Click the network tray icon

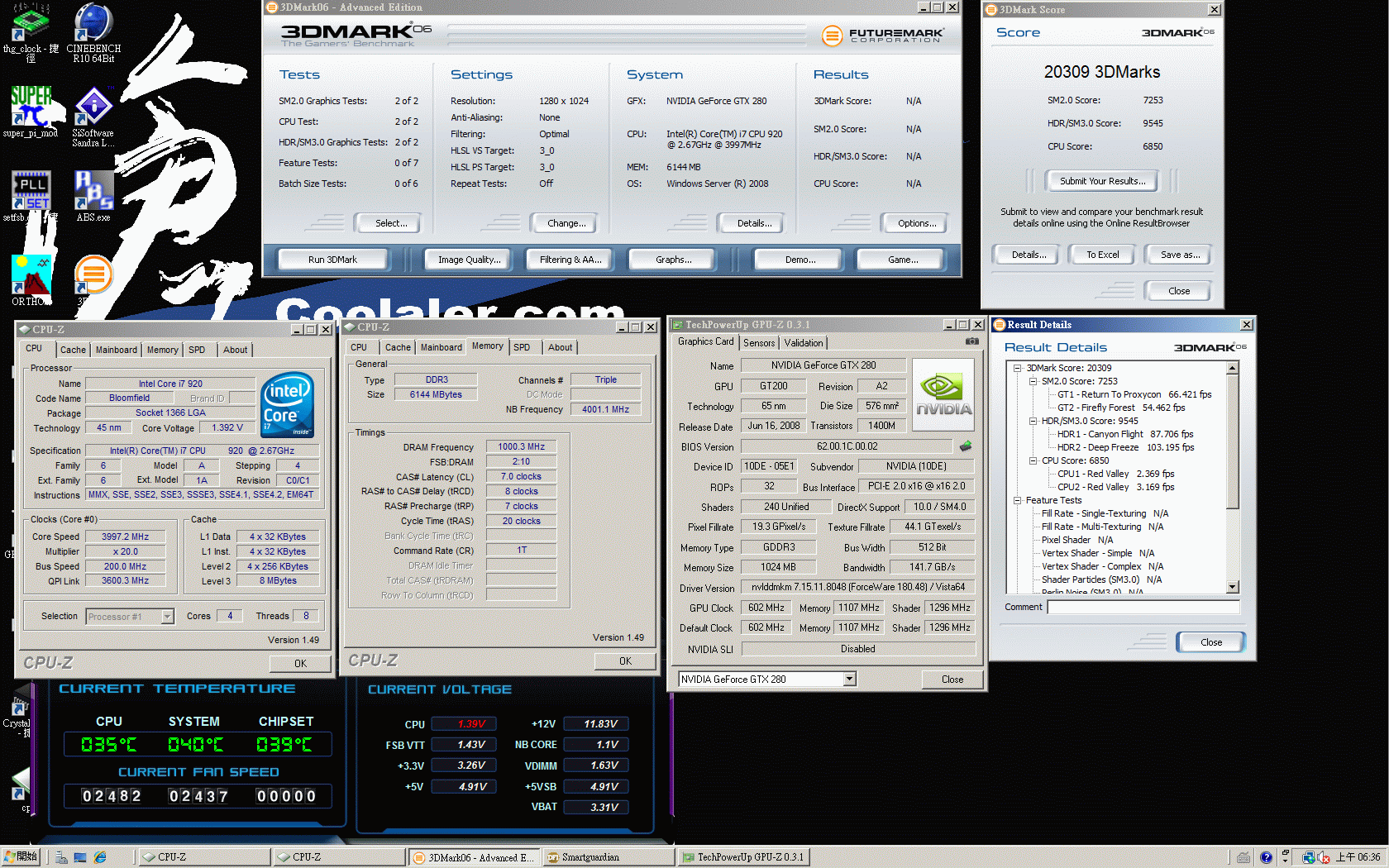pyautogui.click(x=1308, y=857)
